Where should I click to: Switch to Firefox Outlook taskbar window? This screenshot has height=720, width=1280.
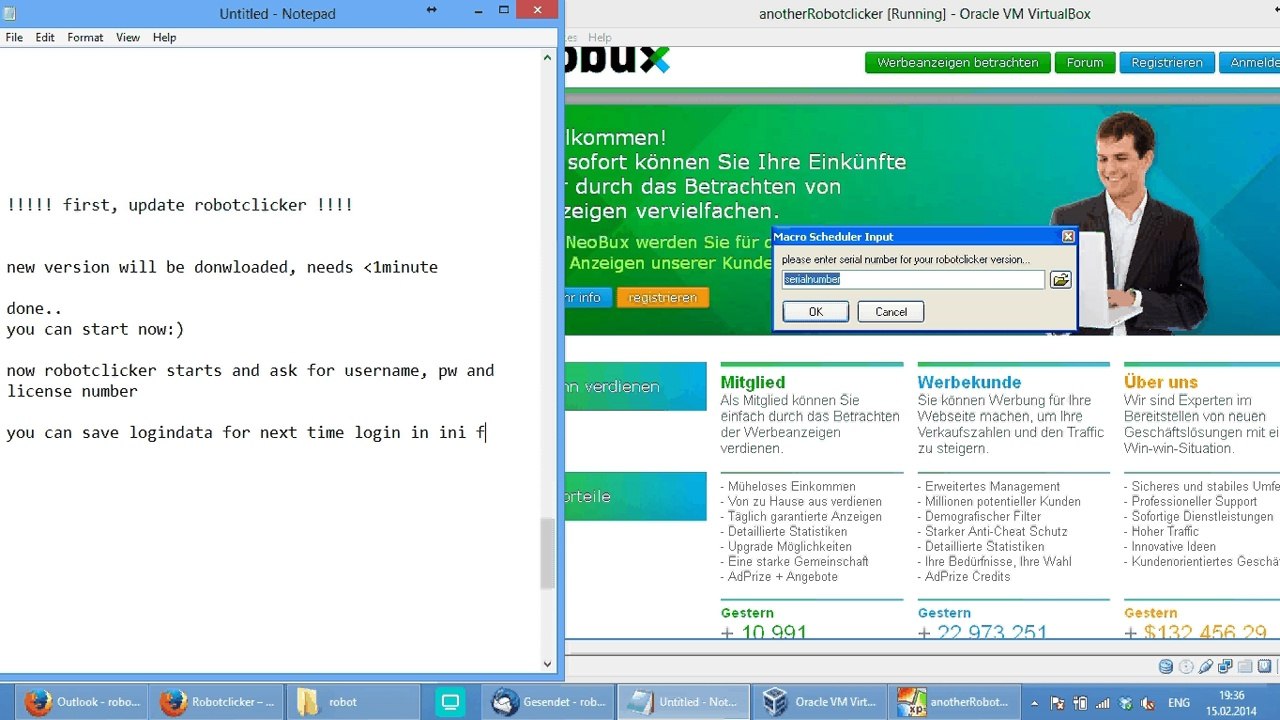click(84, 702)
